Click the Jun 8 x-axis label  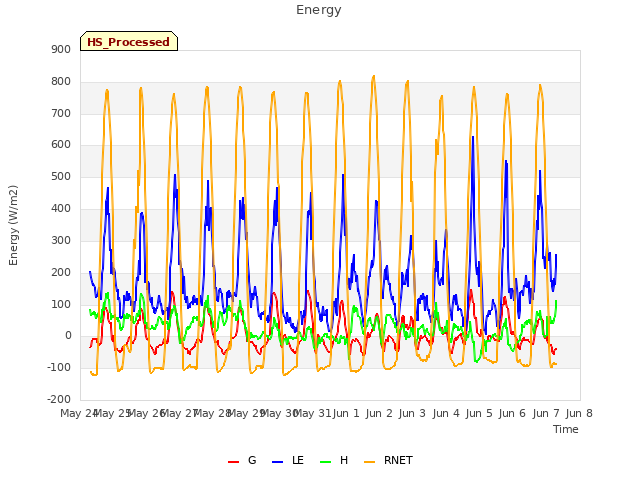(579, 413)
